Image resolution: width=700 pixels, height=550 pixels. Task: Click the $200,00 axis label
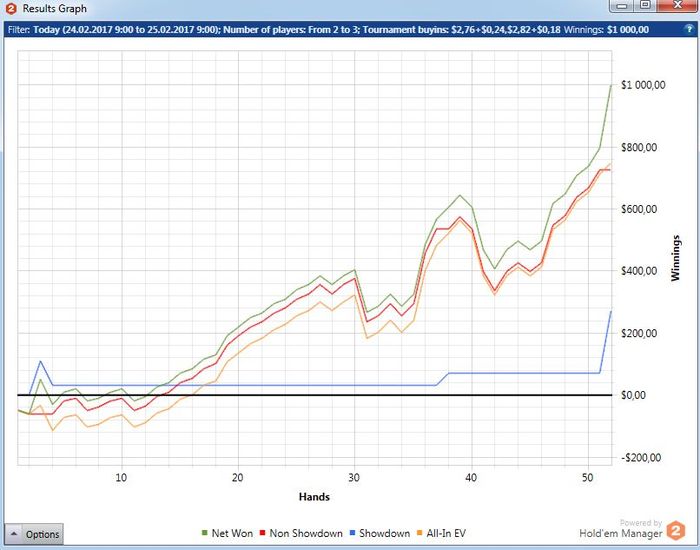[x=639, y=333]
